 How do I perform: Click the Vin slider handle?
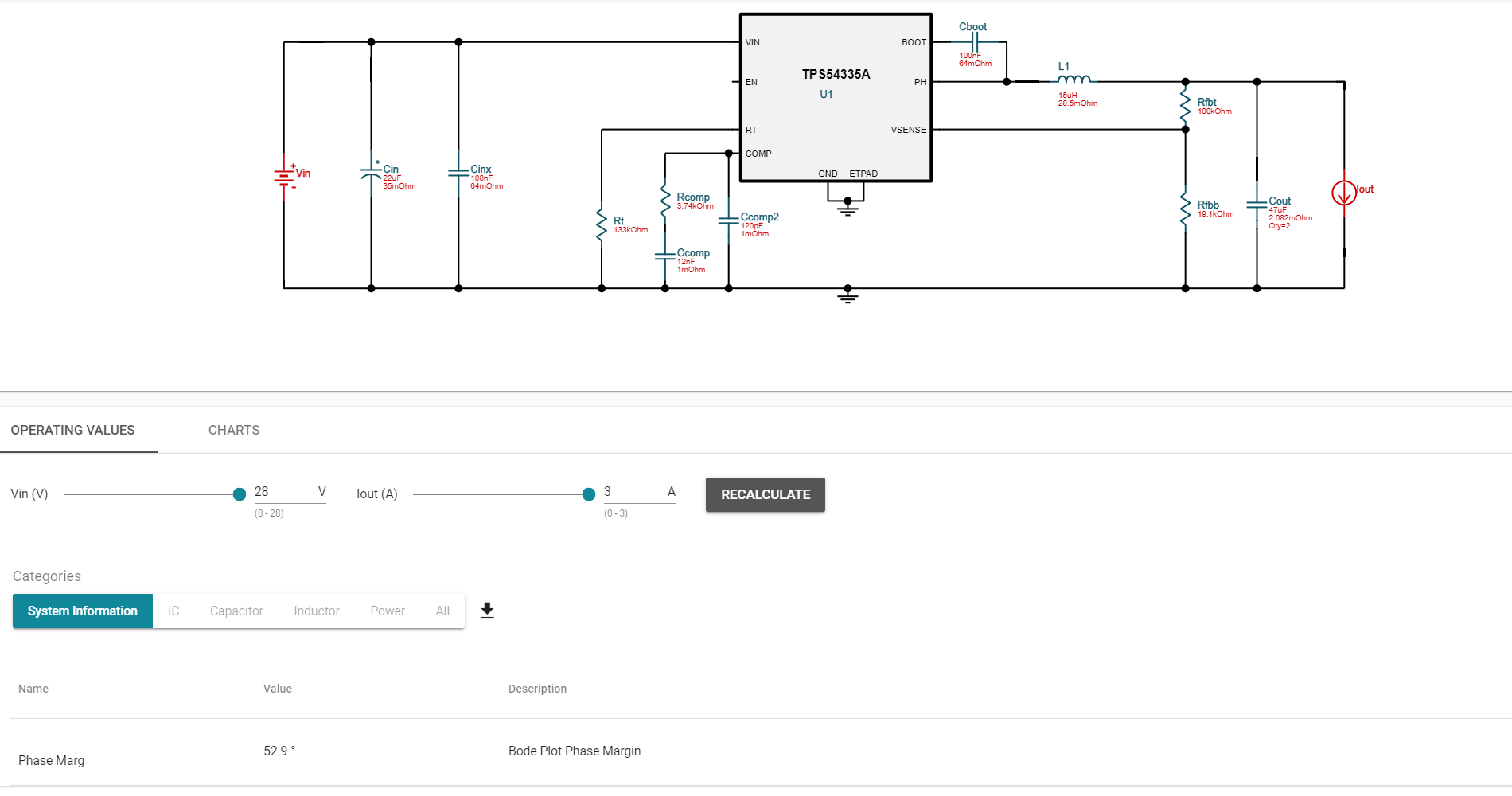(239, 494)
